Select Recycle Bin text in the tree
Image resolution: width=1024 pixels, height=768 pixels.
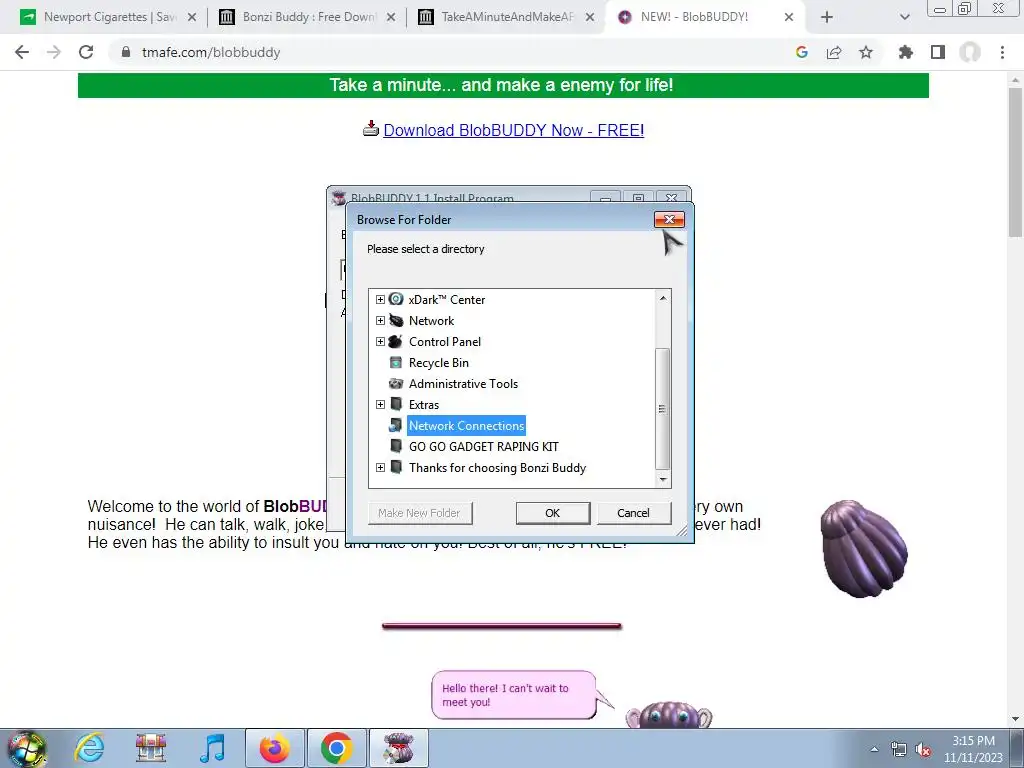[x=439, y=363]
